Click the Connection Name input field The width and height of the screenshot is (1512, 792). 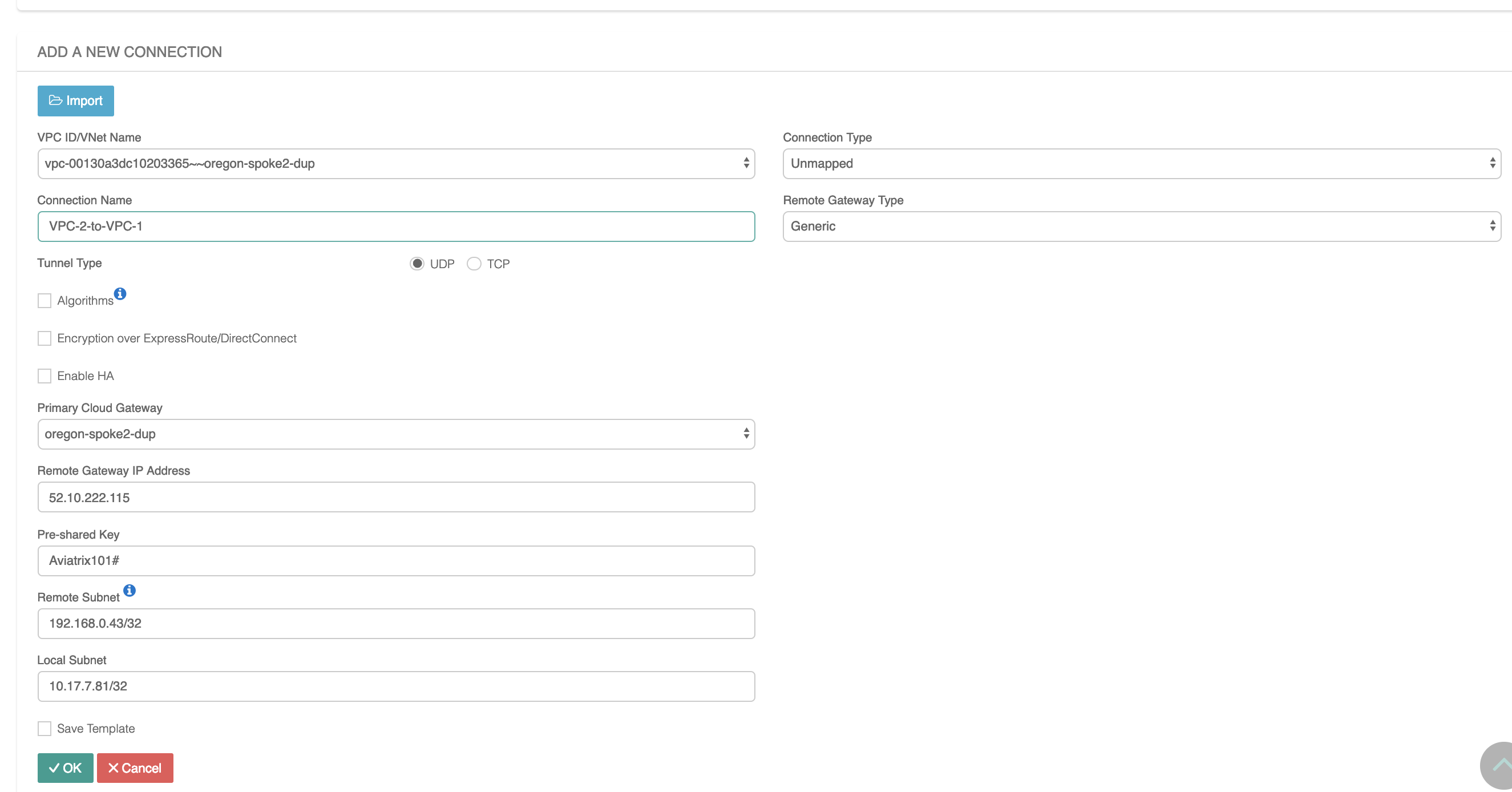pos(396,227)
